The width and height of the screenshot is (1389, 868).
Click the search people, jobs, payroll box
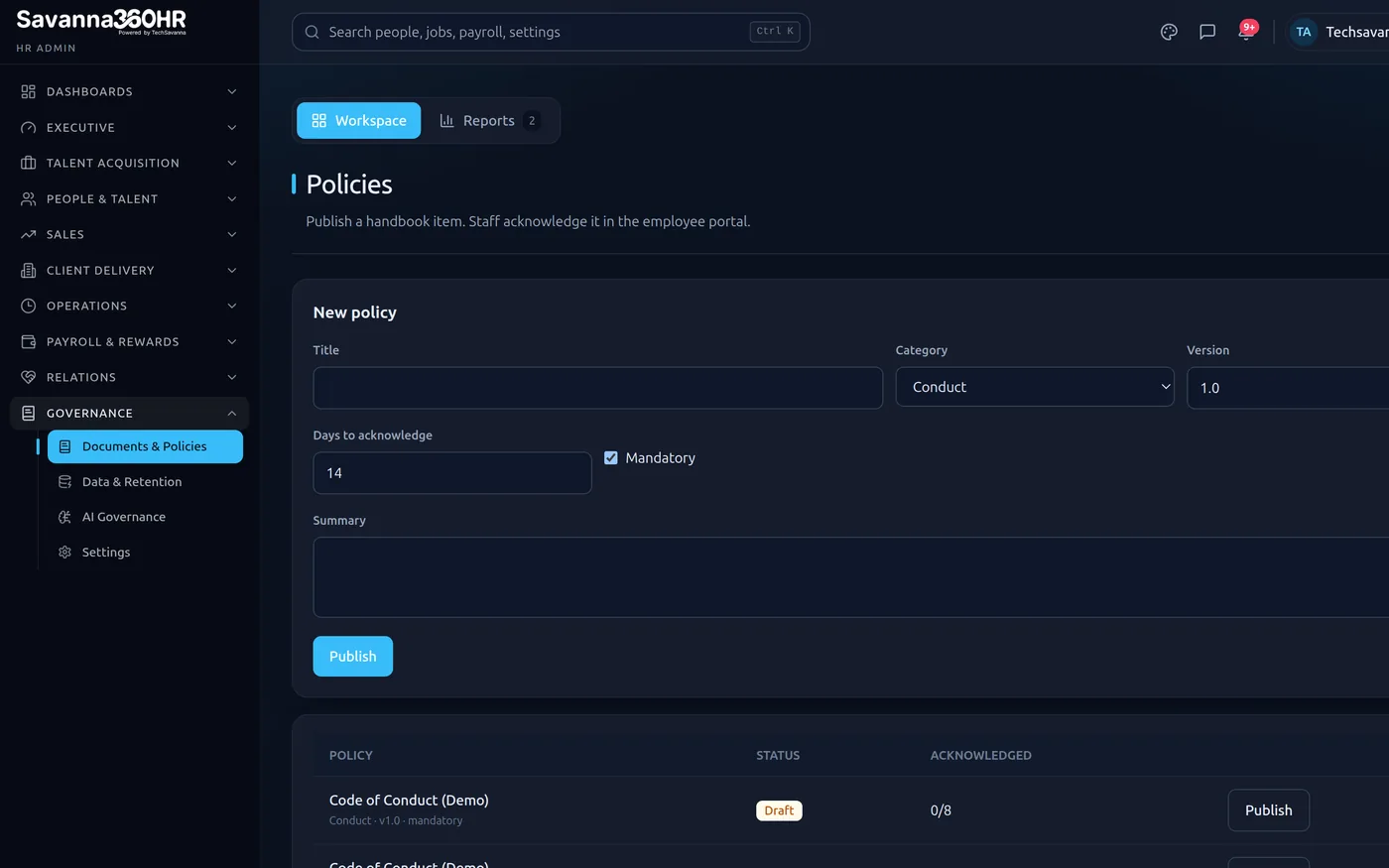[551, 32]
